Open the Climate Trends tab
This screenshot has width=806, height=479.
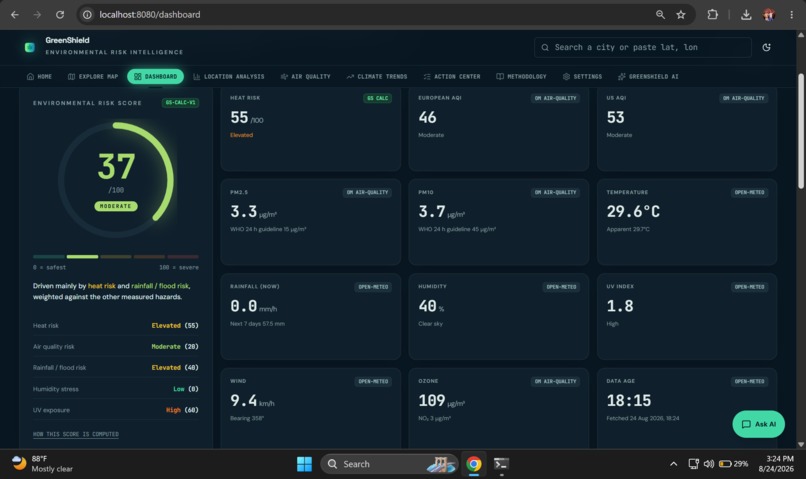377,77
